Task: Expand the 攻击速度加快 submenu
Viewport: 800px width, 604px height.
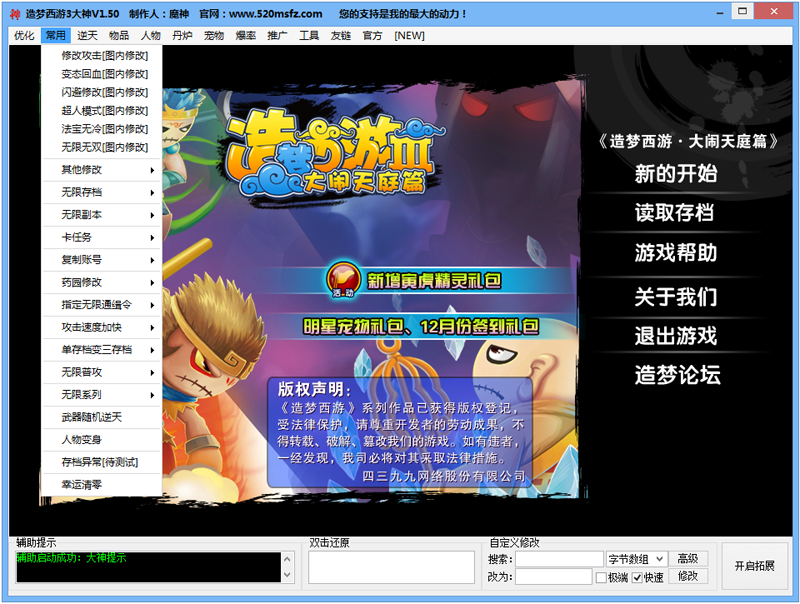Action: click(x=102, y=327)
